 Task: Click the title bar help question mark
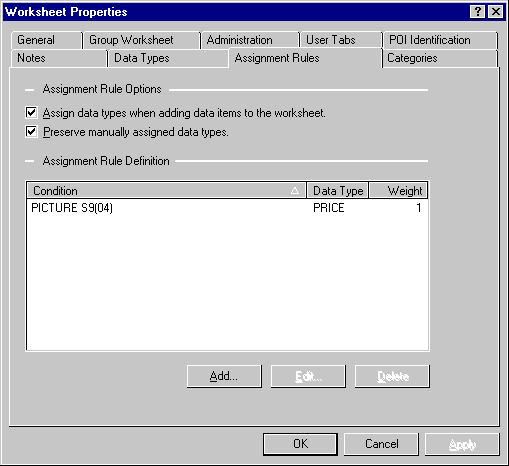(x=478, y=12)
